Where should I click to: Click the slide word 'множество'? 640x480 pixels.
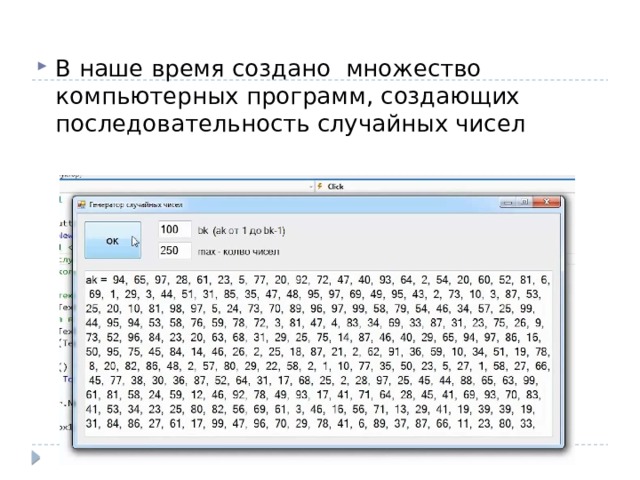pos(413,69)
